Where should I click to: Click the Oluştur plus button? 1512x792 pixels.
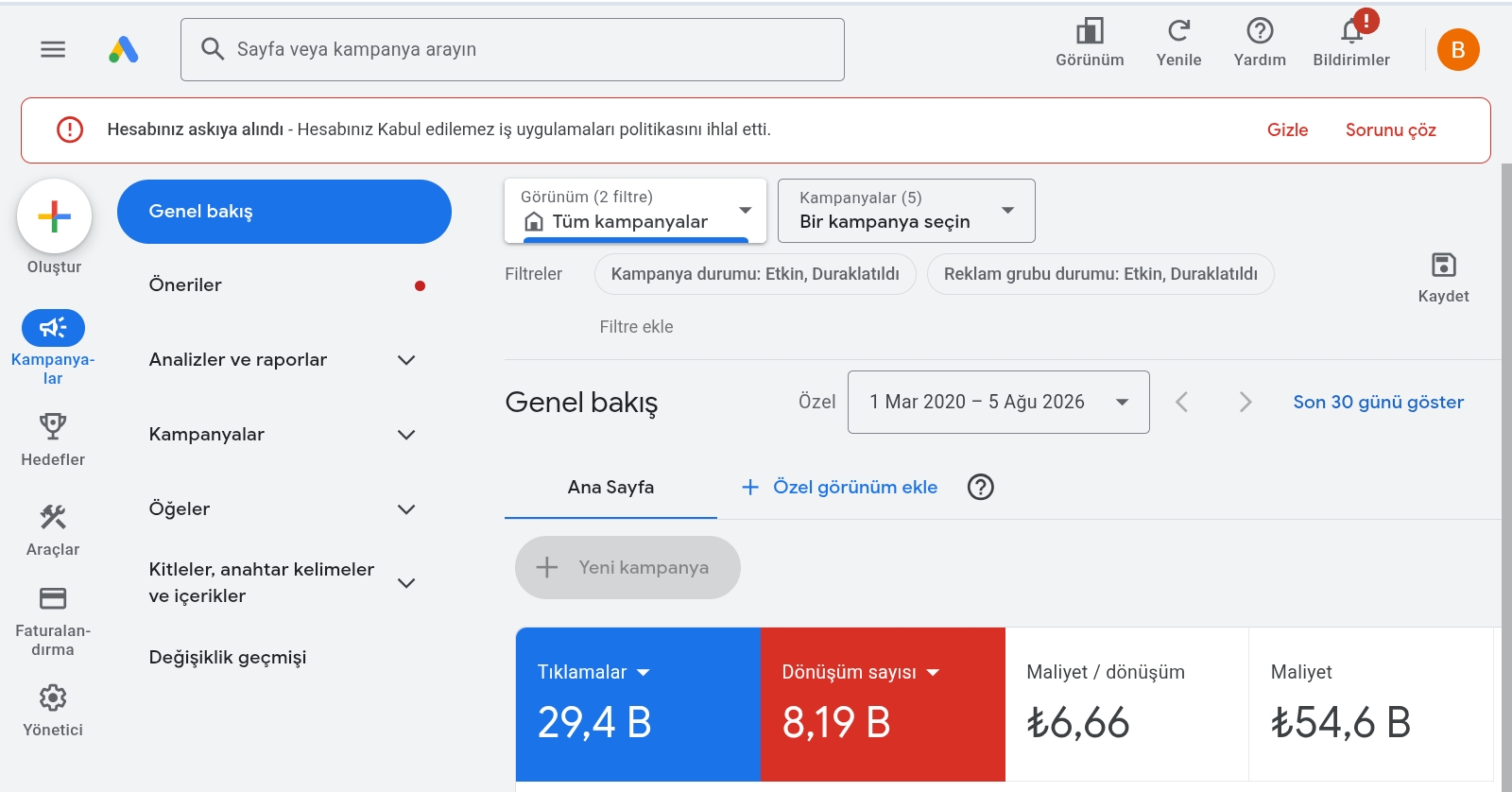click(x=54, y=216)
